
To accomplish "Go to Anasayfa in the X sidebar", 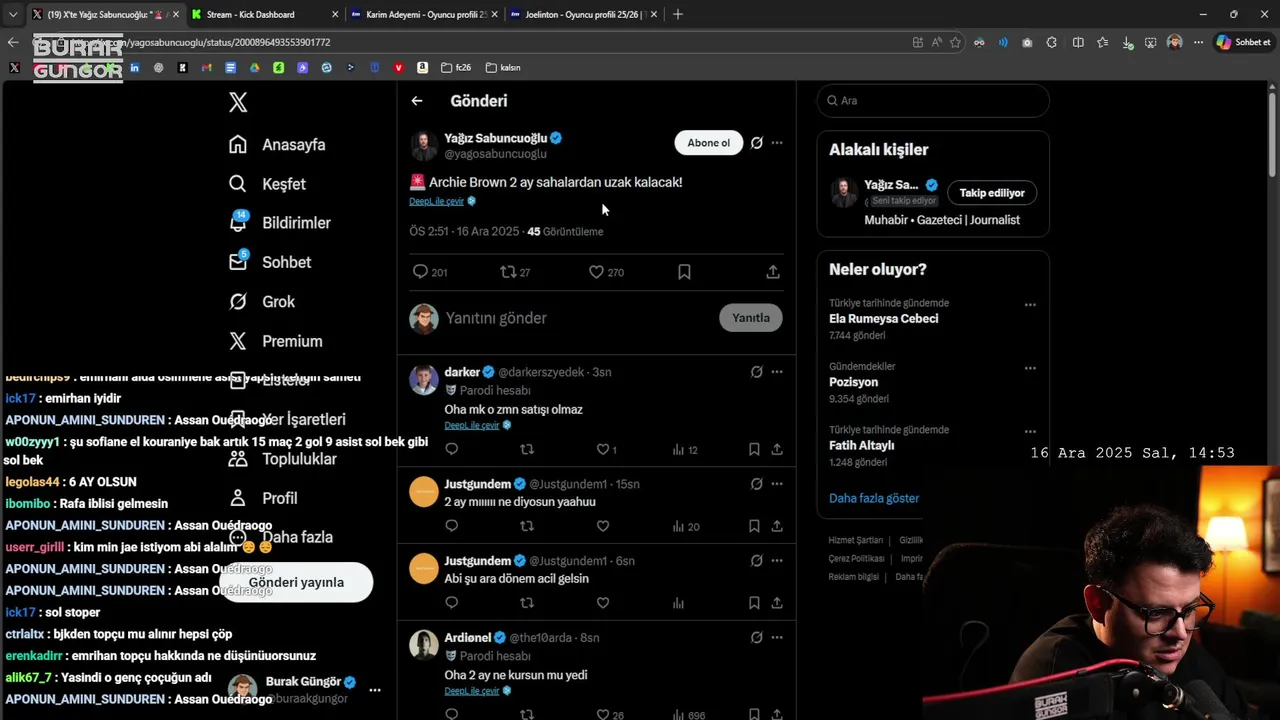I will pyautogui.click(x=277, y=144).
